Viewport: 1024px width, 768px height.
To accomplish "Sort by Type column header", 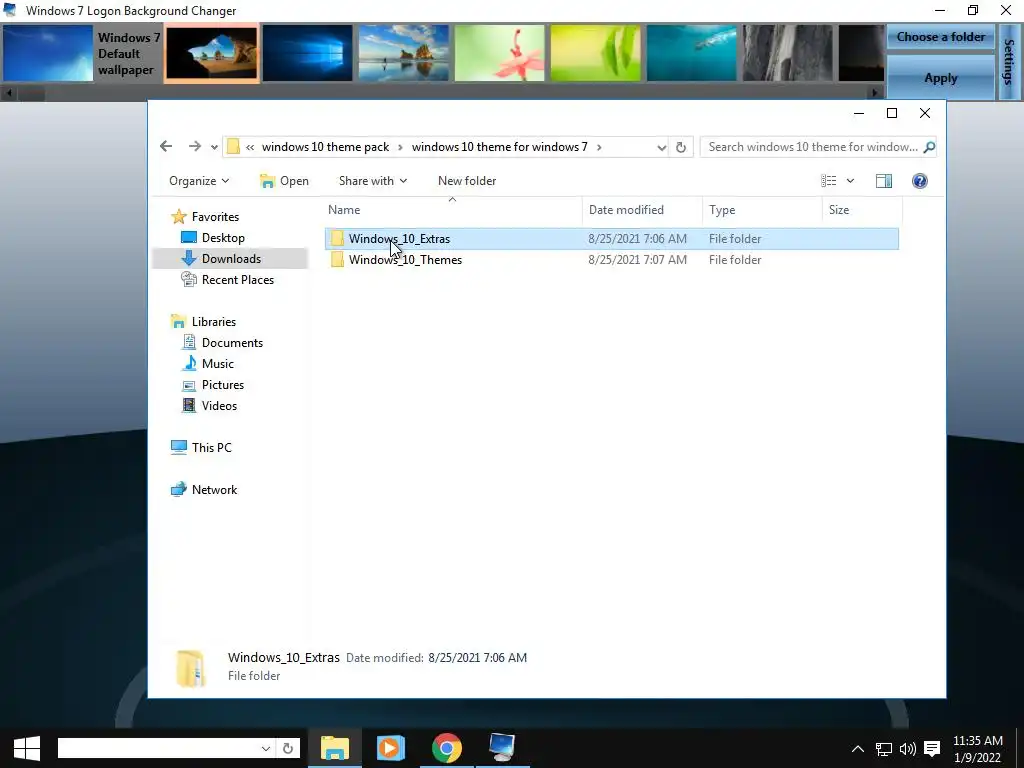I will (x=762, y=210).
